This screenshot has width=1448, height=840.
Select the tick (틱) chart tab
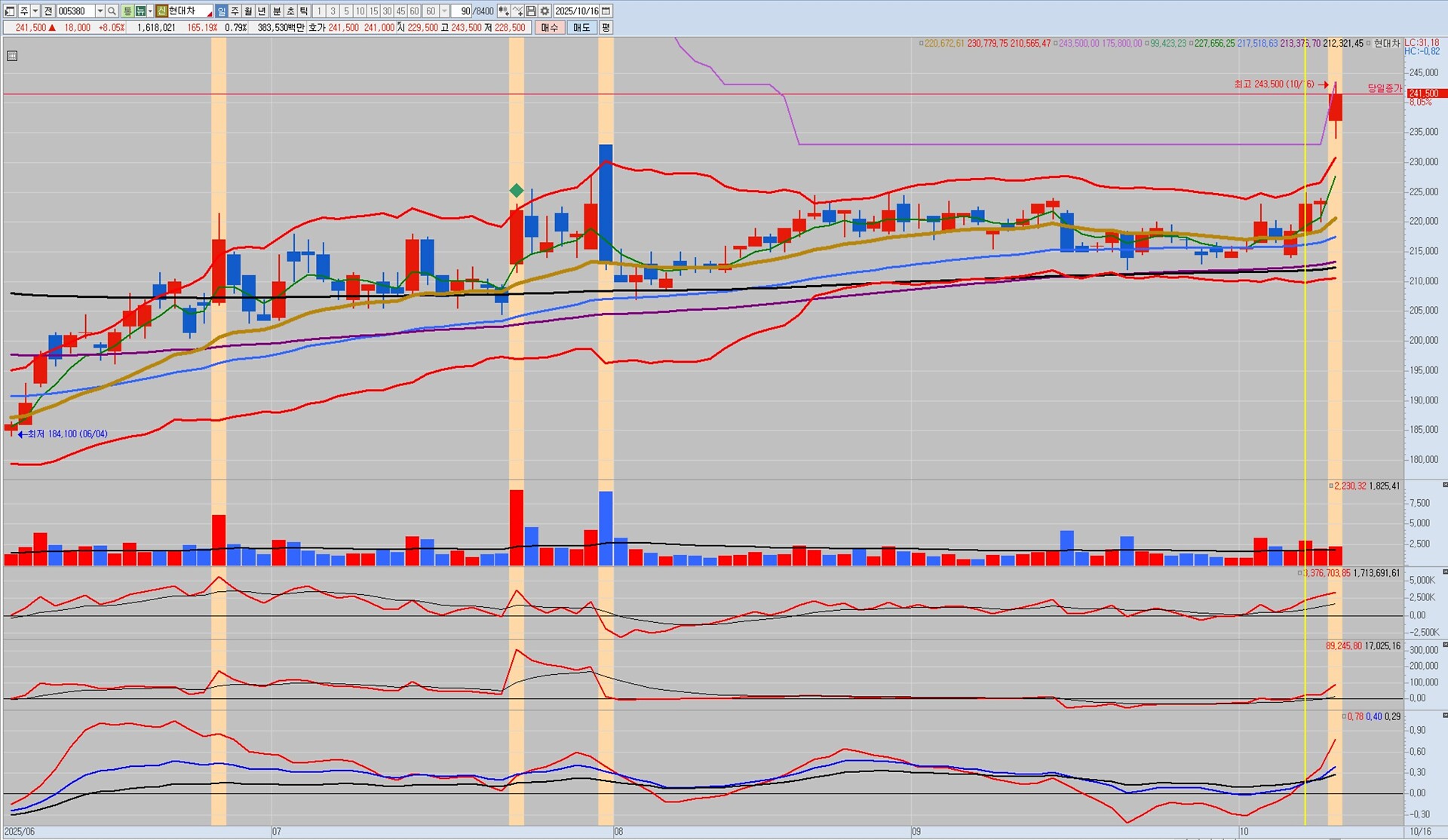(x=303, y=11)
